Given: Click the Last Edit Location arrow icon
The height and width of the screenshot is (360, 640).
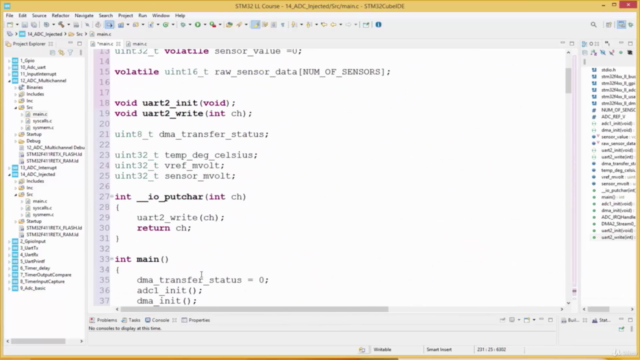Looking at the screenshot, I should tap(324, 25).
